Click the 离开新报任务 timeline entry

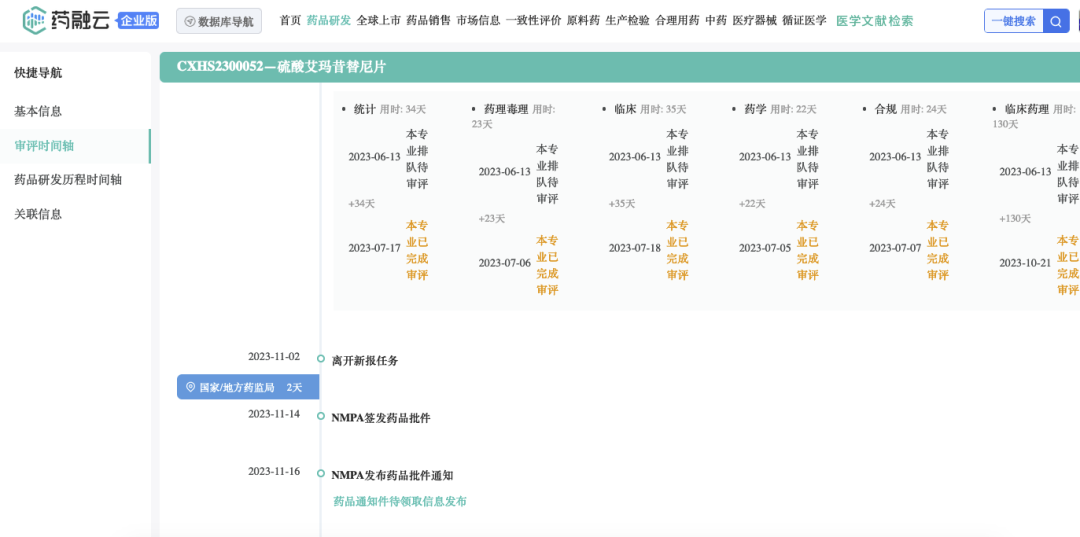365,361
